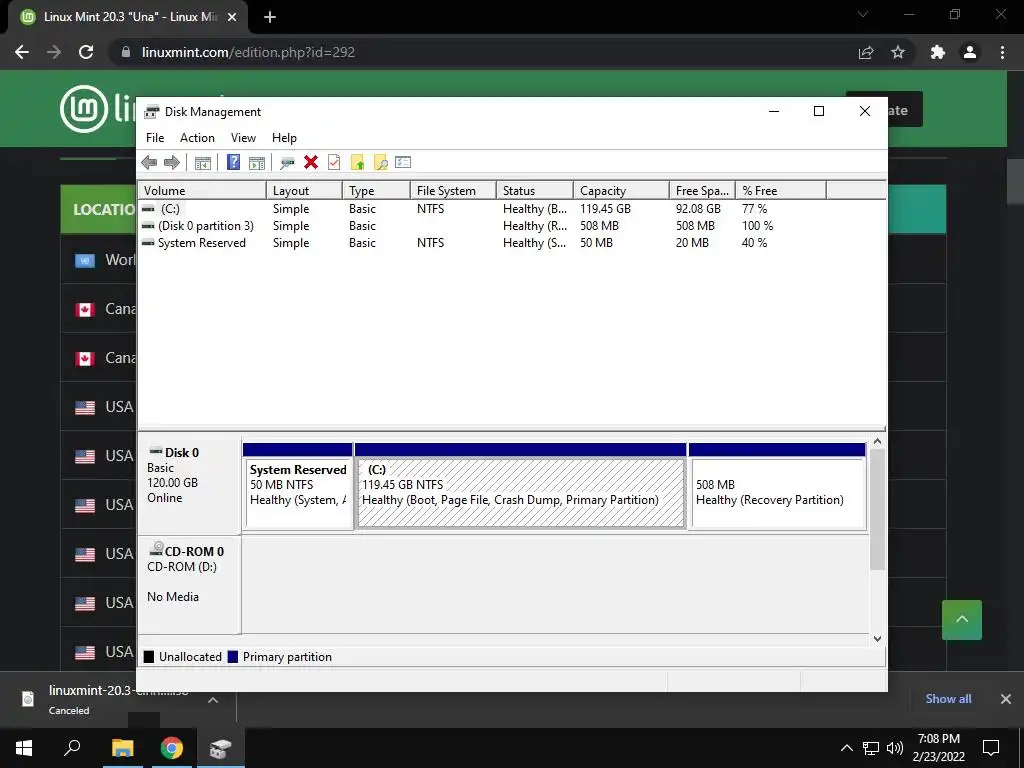Toggle Show/Hide Console Tree toolbar icon

click(202, 163)
